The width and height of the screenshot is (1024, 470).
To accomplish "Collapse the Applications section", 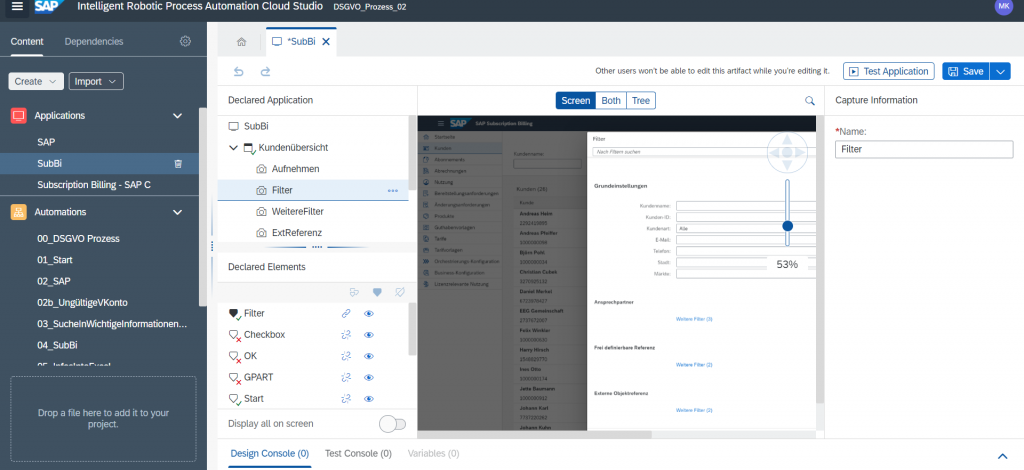I will point(177,116).
